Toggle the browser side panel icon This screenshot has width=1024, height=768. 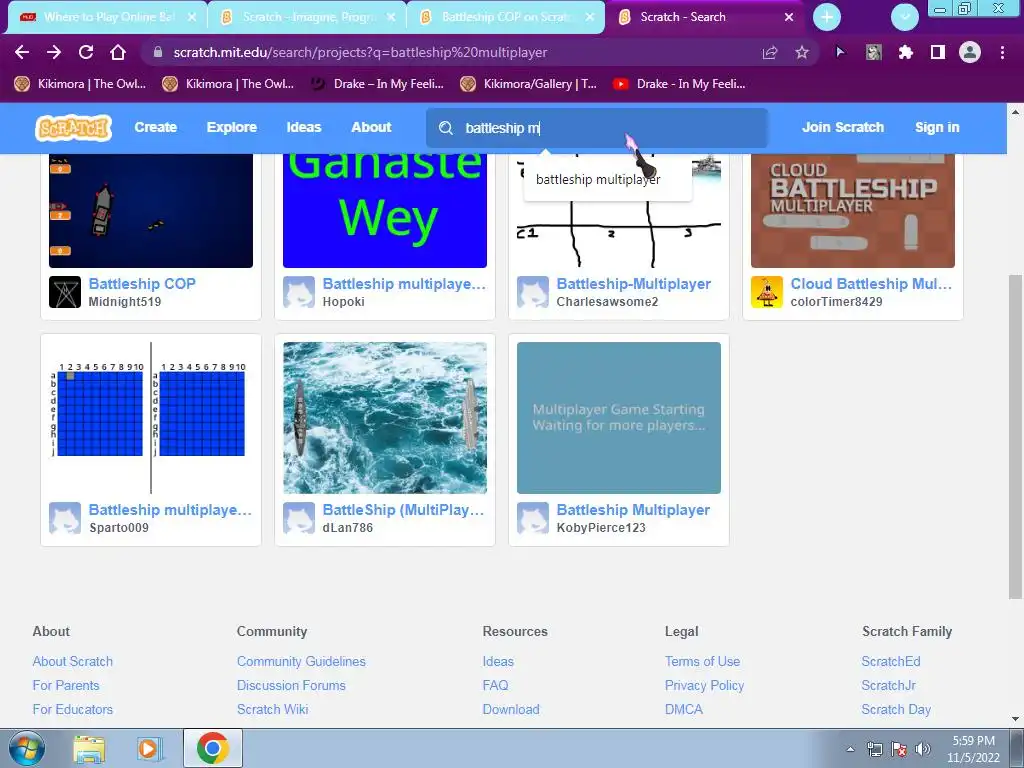[x=938, y=52]
